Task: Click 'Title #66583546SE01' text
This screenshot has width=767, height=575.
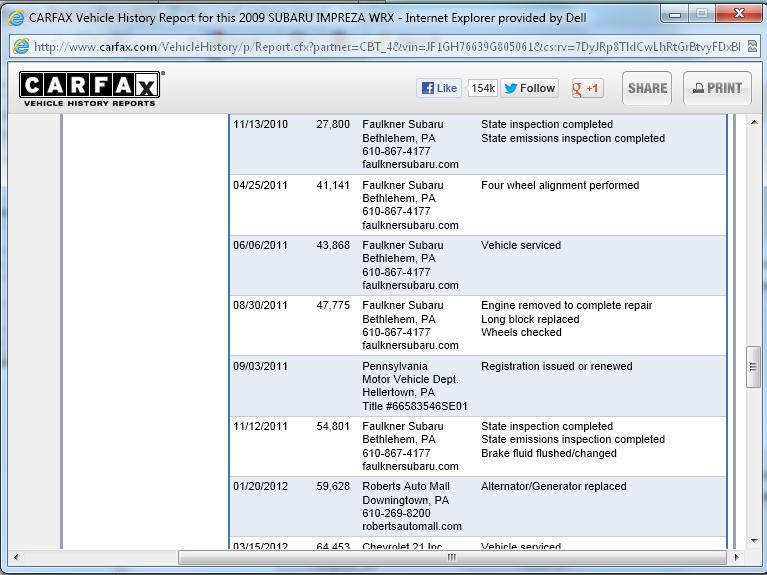Action: (415, 406)
